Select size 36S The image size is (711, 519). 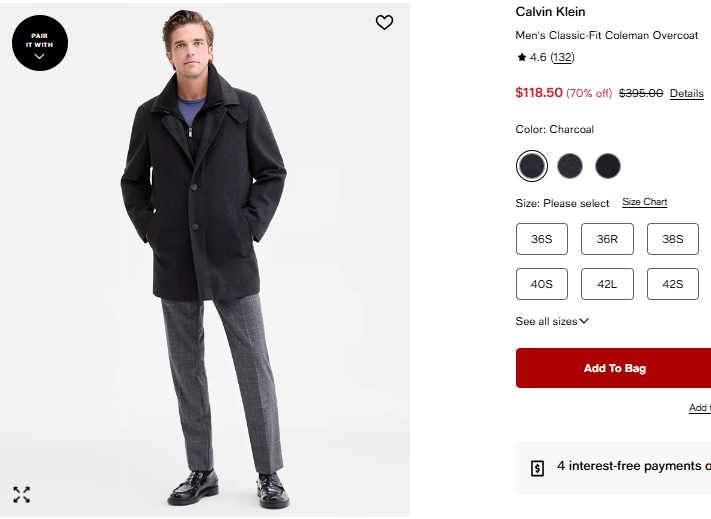pos(542,239)
